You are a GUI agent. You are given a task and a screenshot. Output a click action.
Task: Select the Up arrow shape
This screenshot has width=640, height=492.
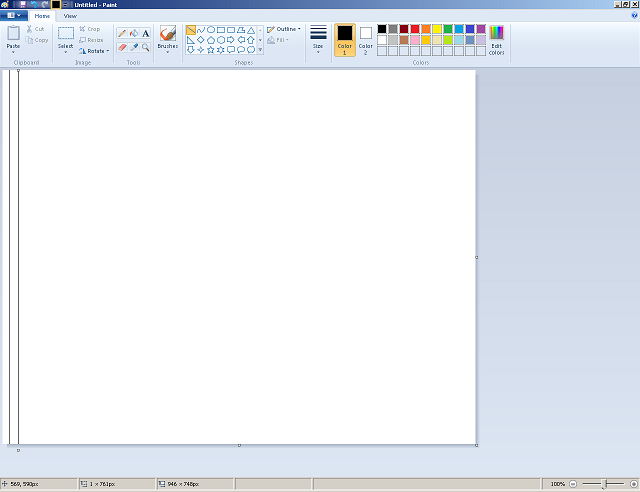click(251, 40)
